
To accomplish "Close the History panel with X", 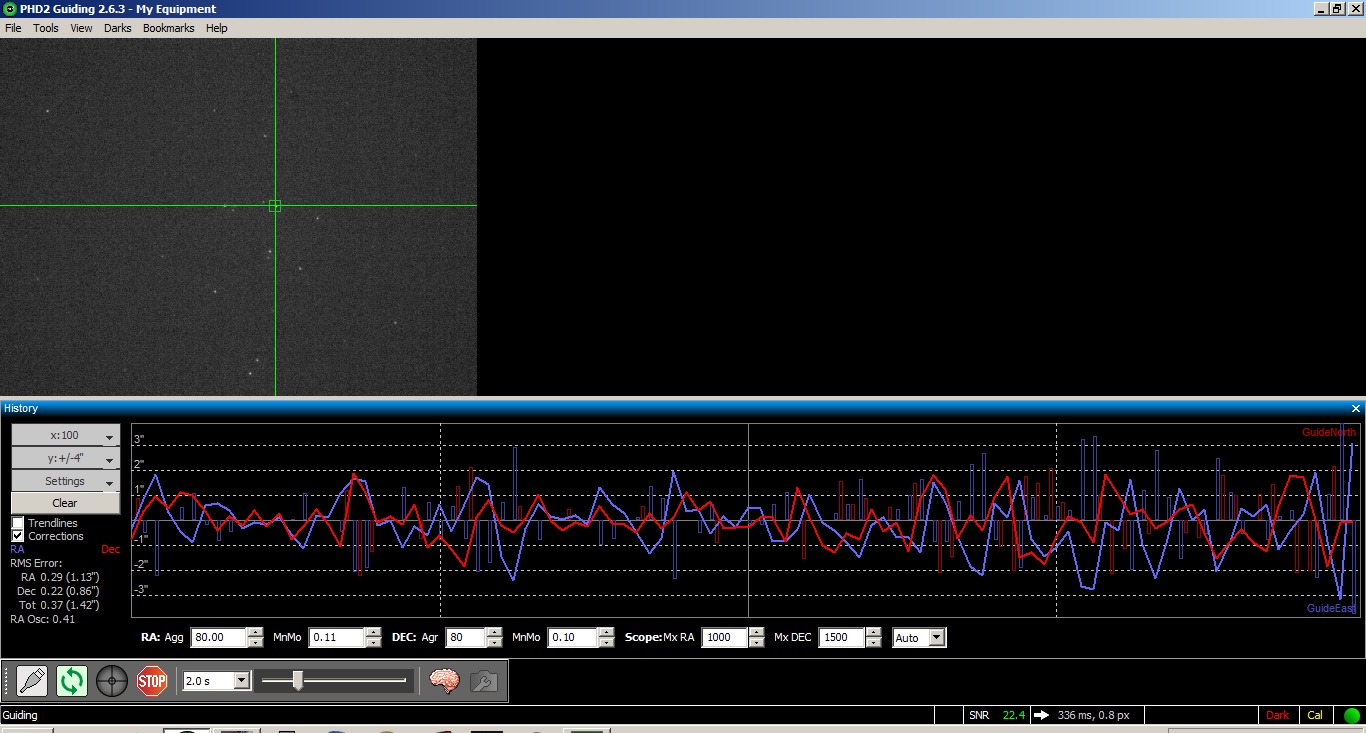I will [1356, 408].
